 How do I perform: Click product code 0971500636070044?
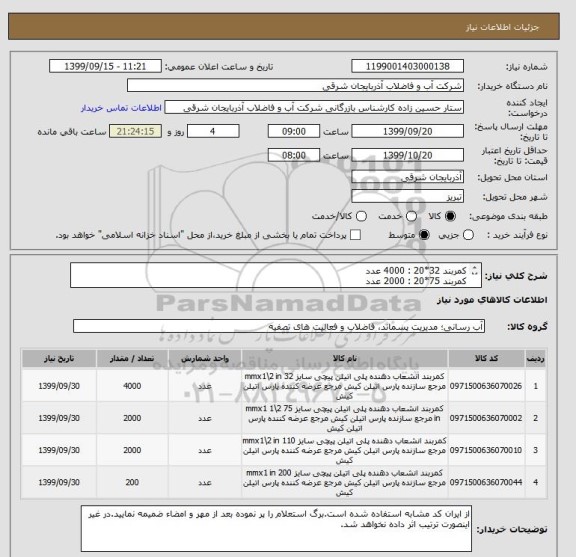click(x=486, y=482)
